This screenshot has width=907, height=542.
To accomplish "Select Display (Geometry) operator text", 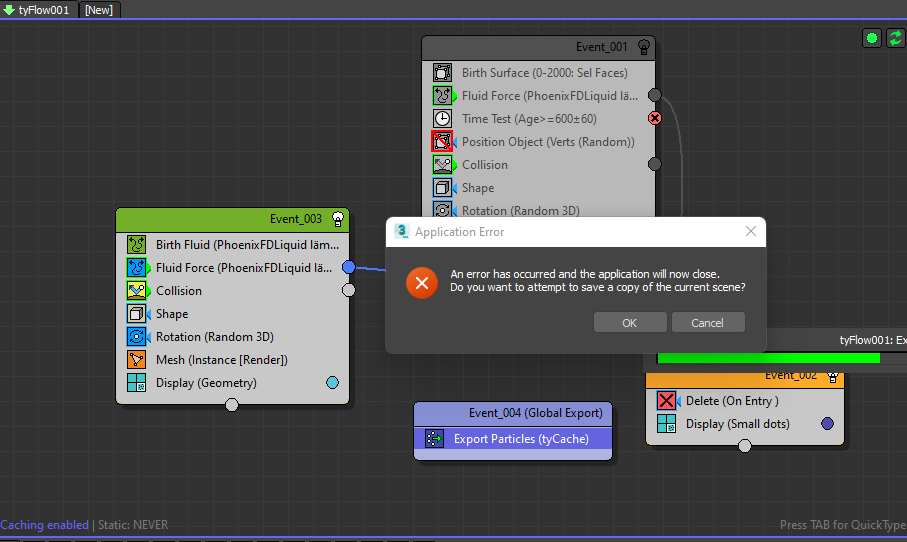I will pos(207,383).
